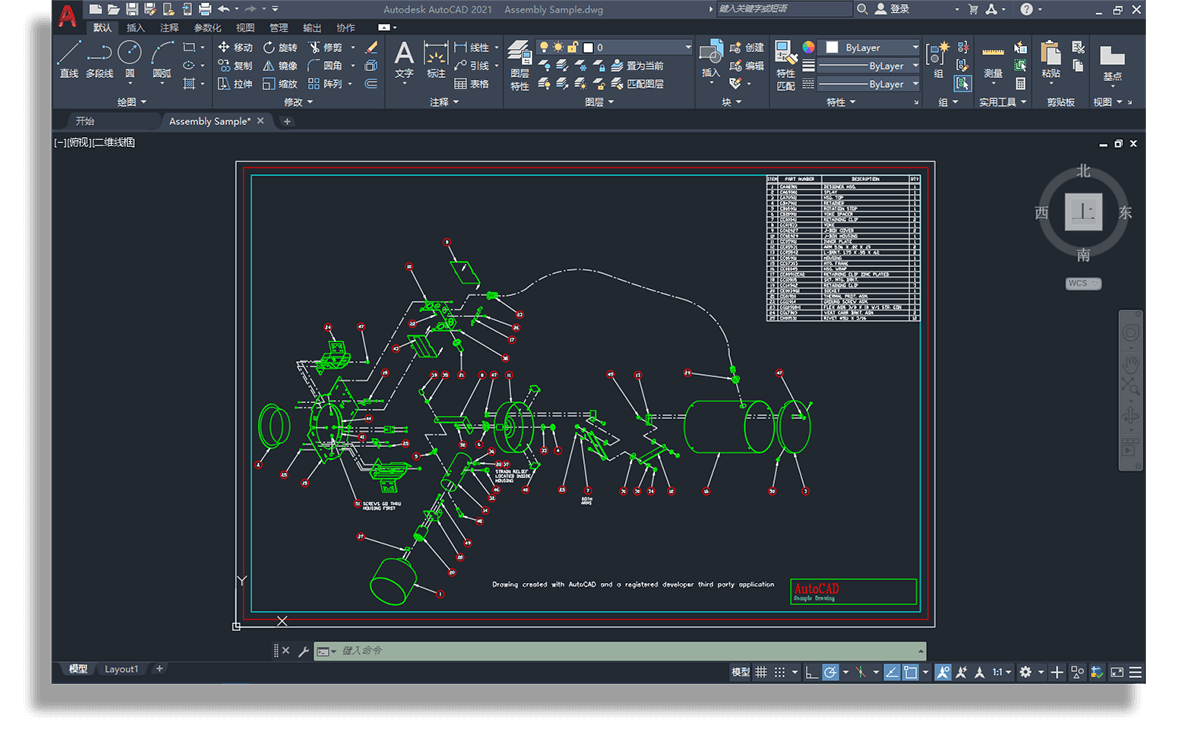This screenshot has width=1200, height=733.
Task: Activate the 拉伸 (Stretch) command
Action: [x=235, y=84]
